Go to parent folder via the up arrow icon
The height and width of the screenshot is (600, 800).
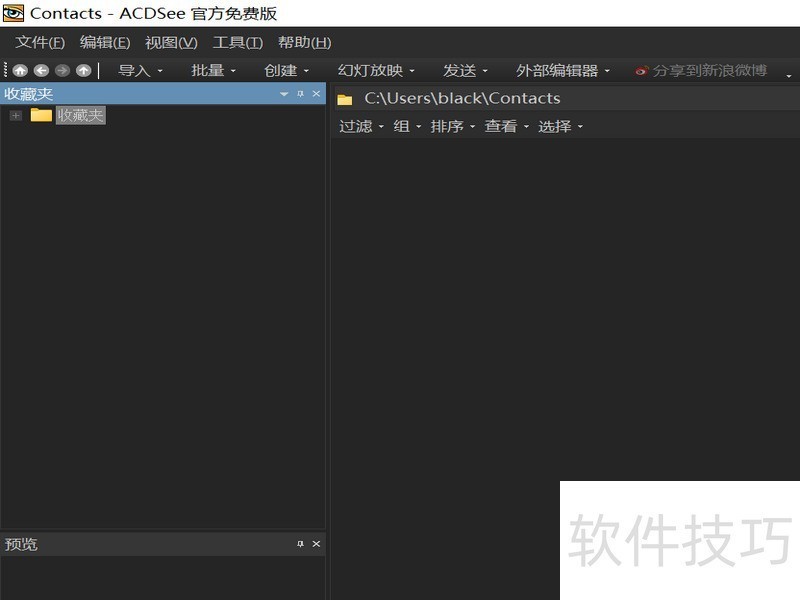pyautogui.click(x=84, y=71)
